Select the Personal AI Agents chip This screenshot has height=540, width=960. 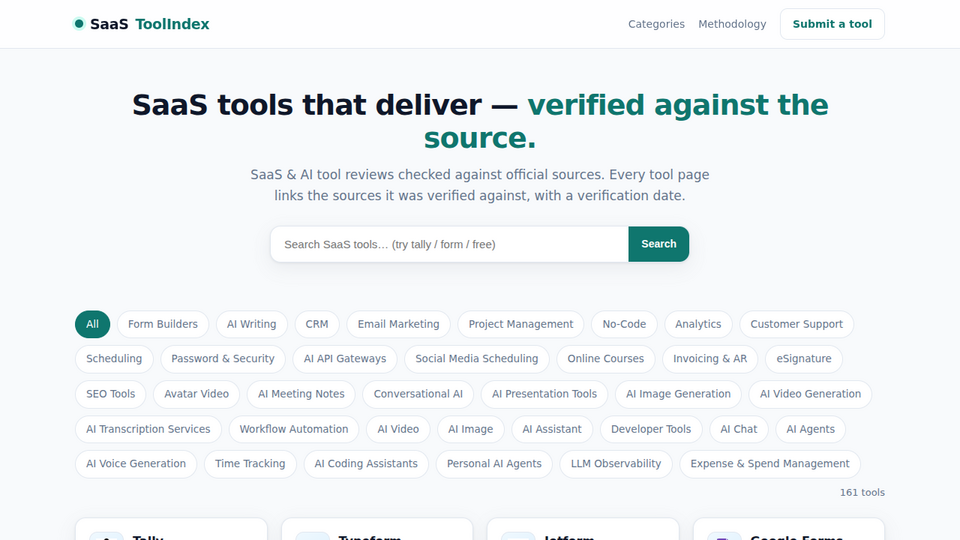(x=494, y=464)
